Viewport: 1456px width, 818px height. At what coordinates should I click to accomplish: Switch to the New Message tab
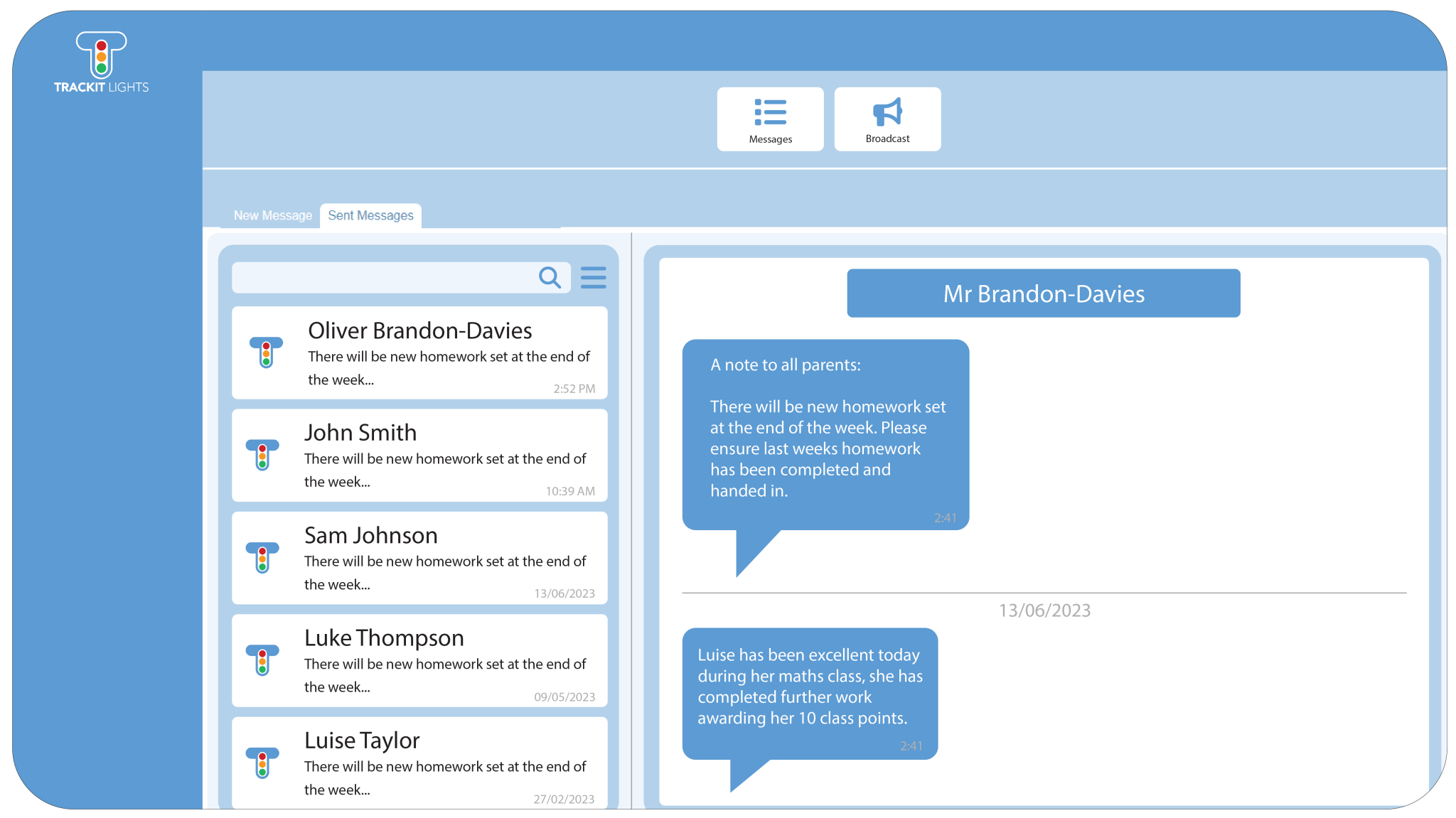coord(273,215)
